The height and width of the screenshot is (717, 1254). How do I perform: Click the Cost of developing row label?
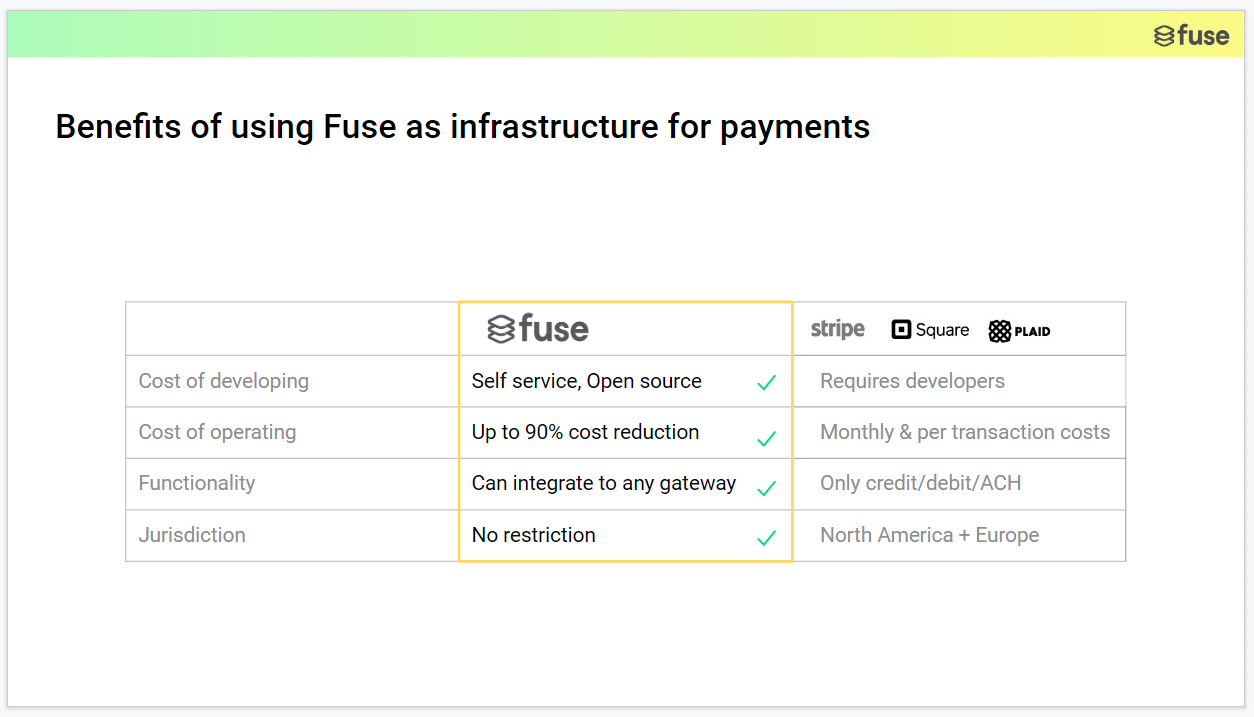tap(223, 381)
